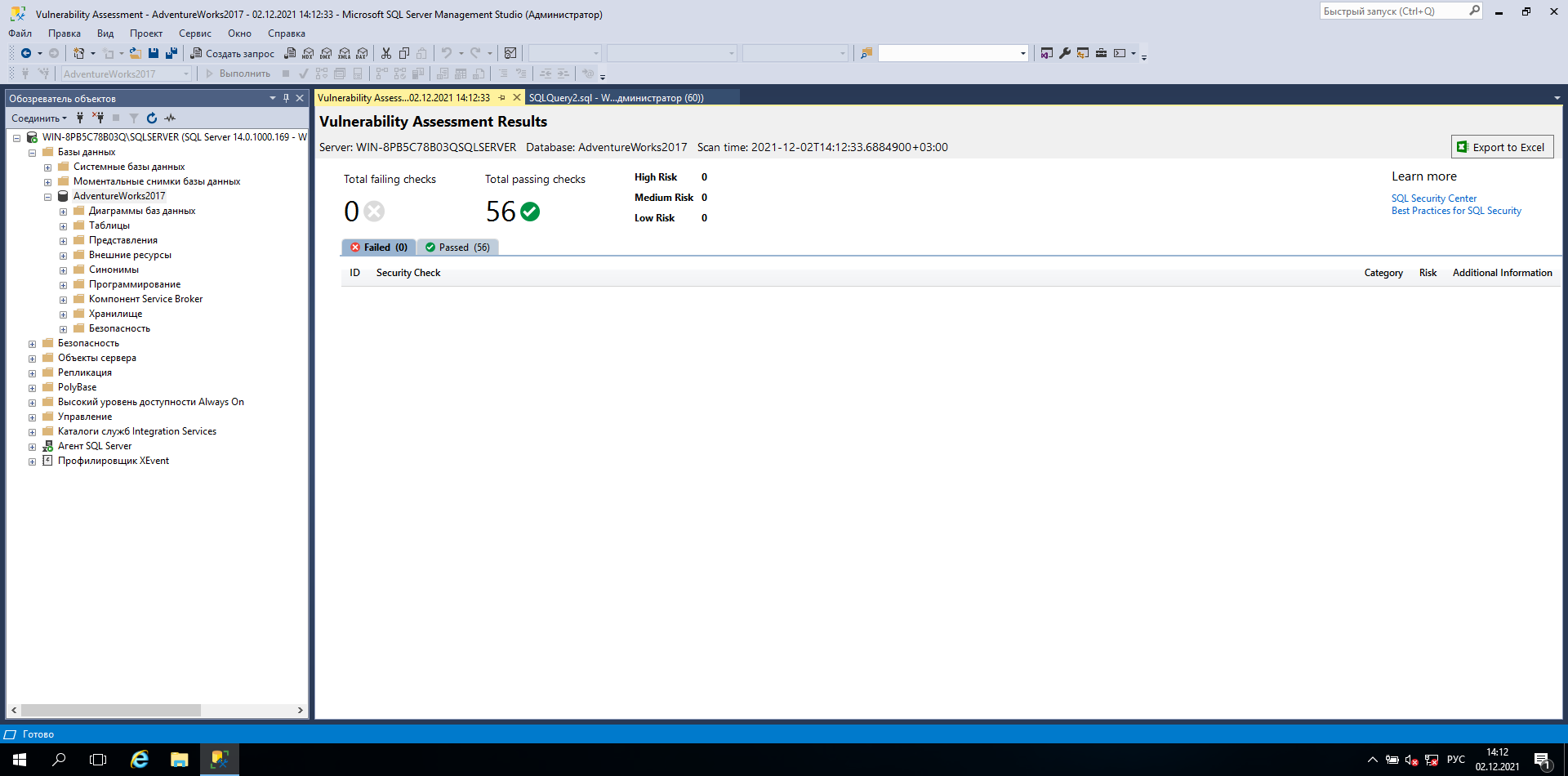Click the XMLA query icon

coord(344,53)
